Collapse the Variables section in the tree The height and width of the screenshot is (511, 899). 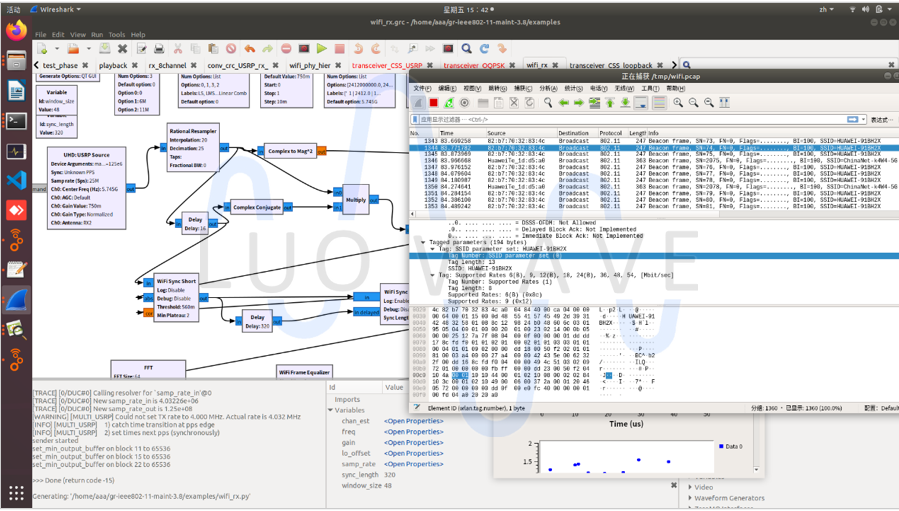[x=330, y=410]
